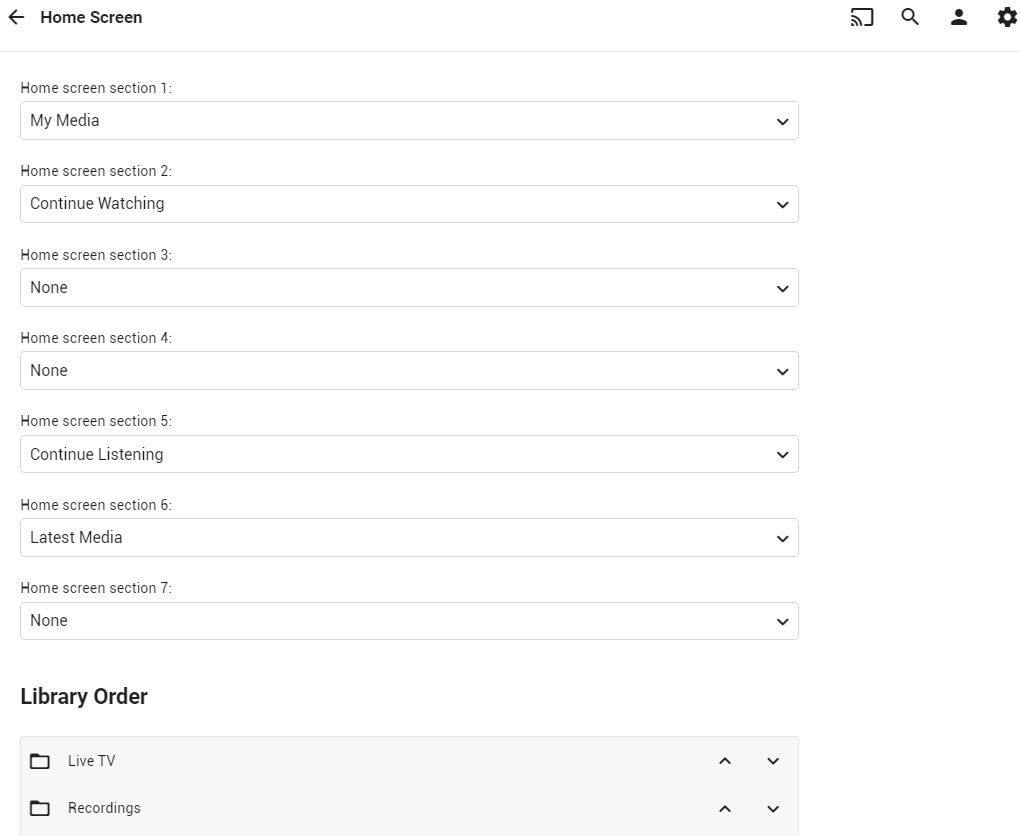
Task: Move Recordings library down
Action: click(773, 808)
